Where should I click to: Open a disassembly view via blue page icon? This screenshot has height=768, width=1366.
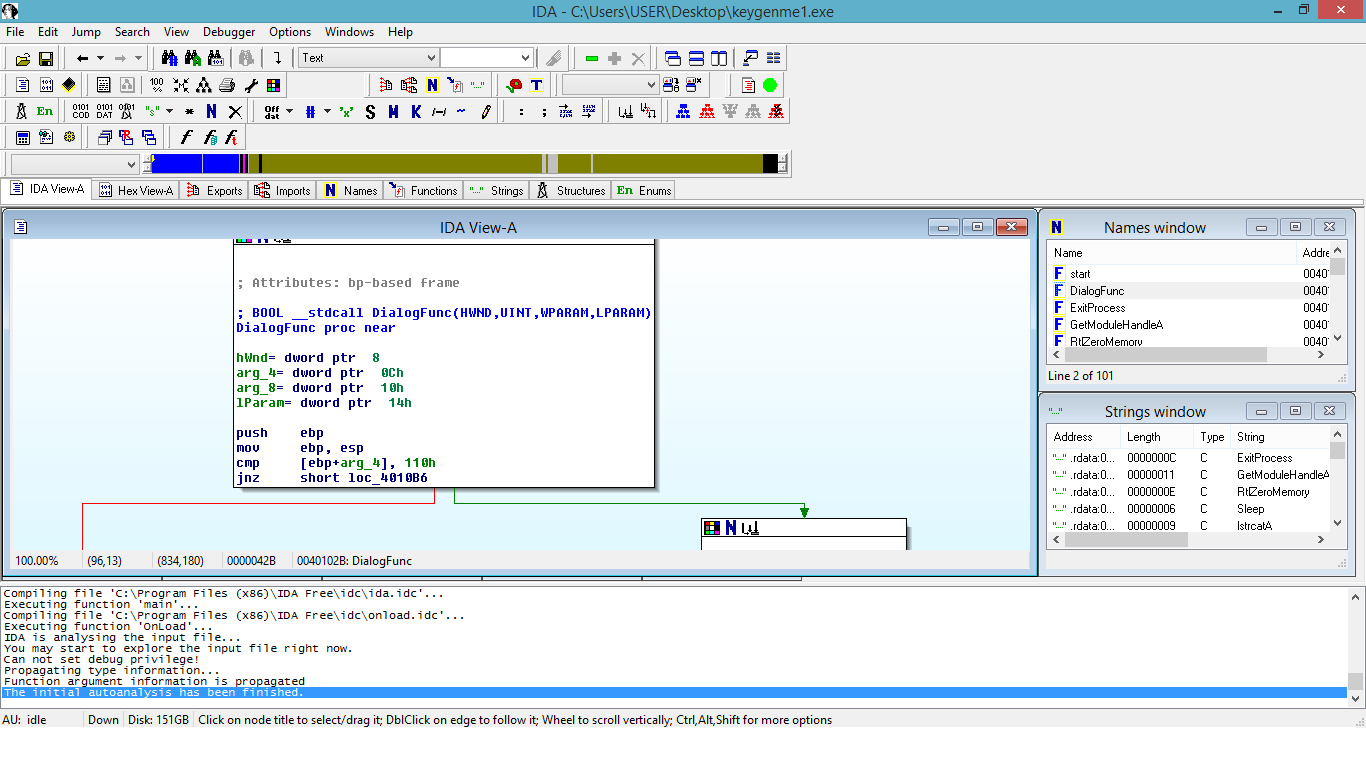tap(22, 85)
